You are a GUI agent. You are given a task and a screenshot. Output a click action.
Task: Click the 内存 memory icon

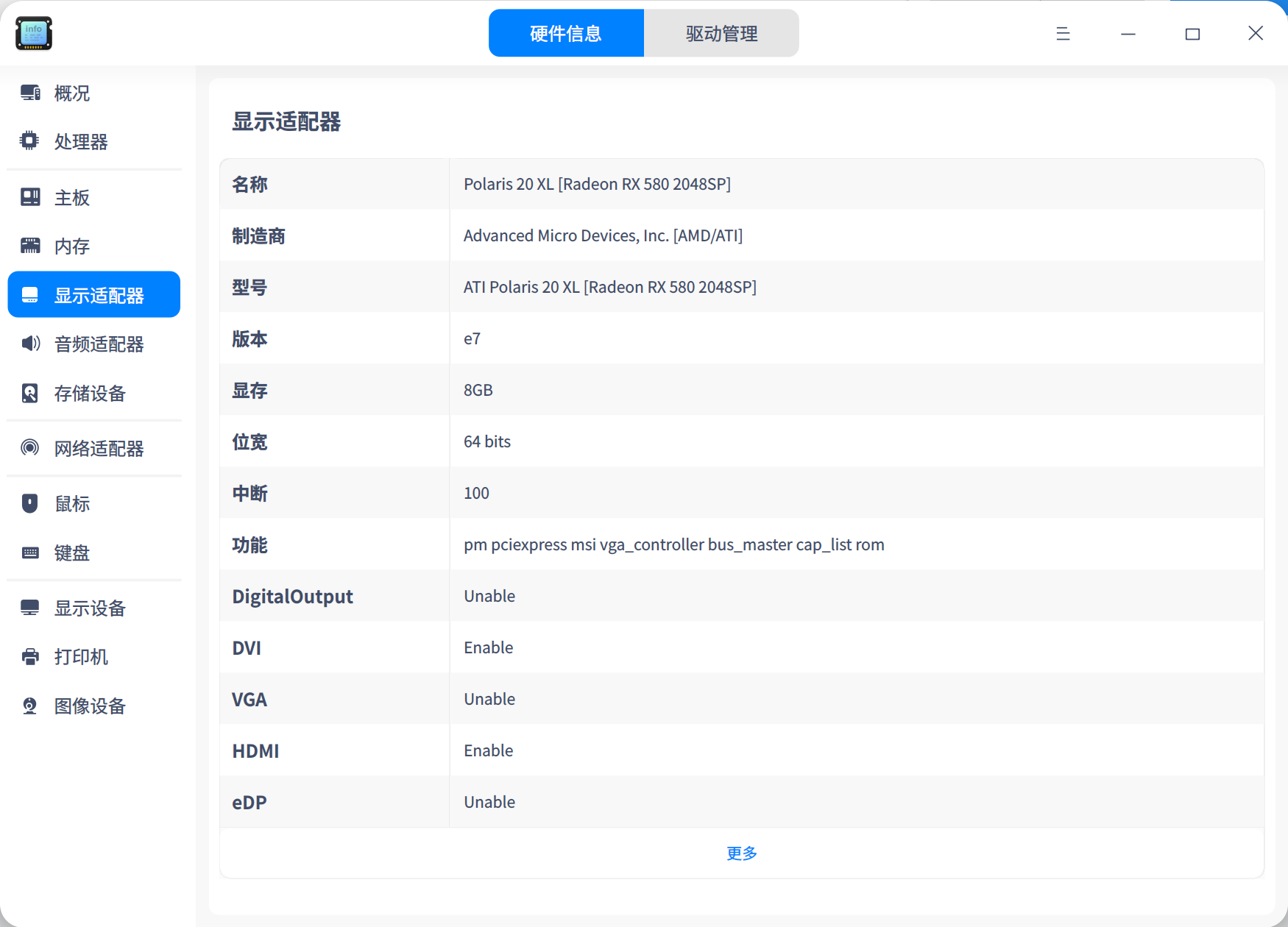tap(30, 246)
